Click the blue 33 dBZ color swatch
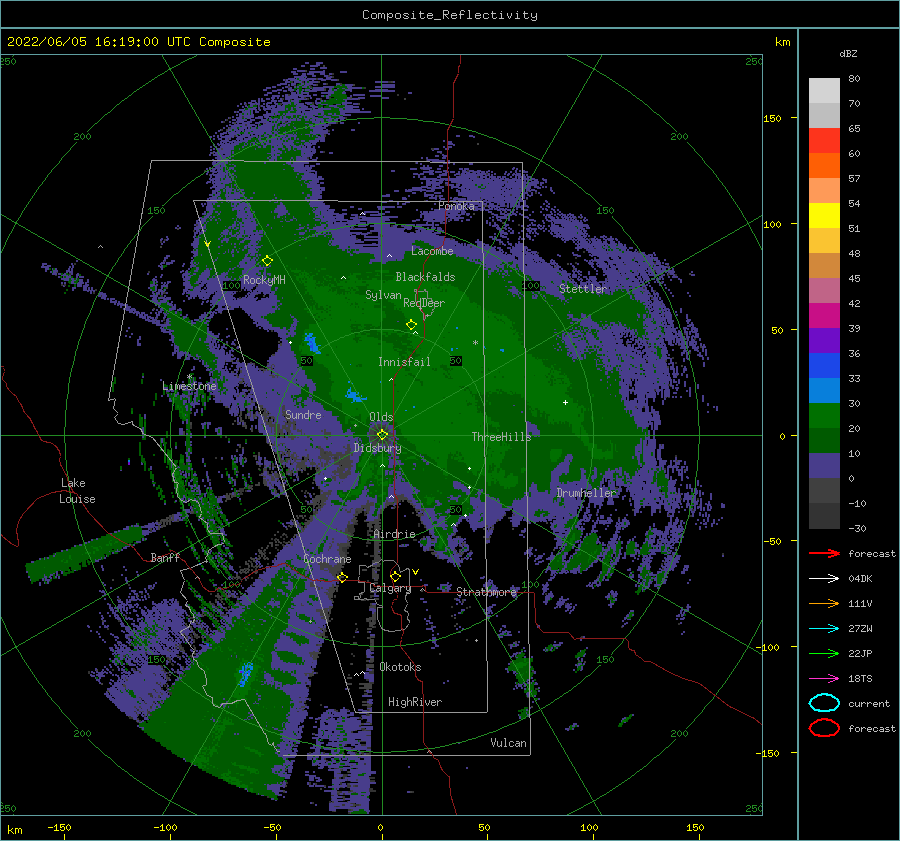This screenshot has height=841, width=900. 824,365
